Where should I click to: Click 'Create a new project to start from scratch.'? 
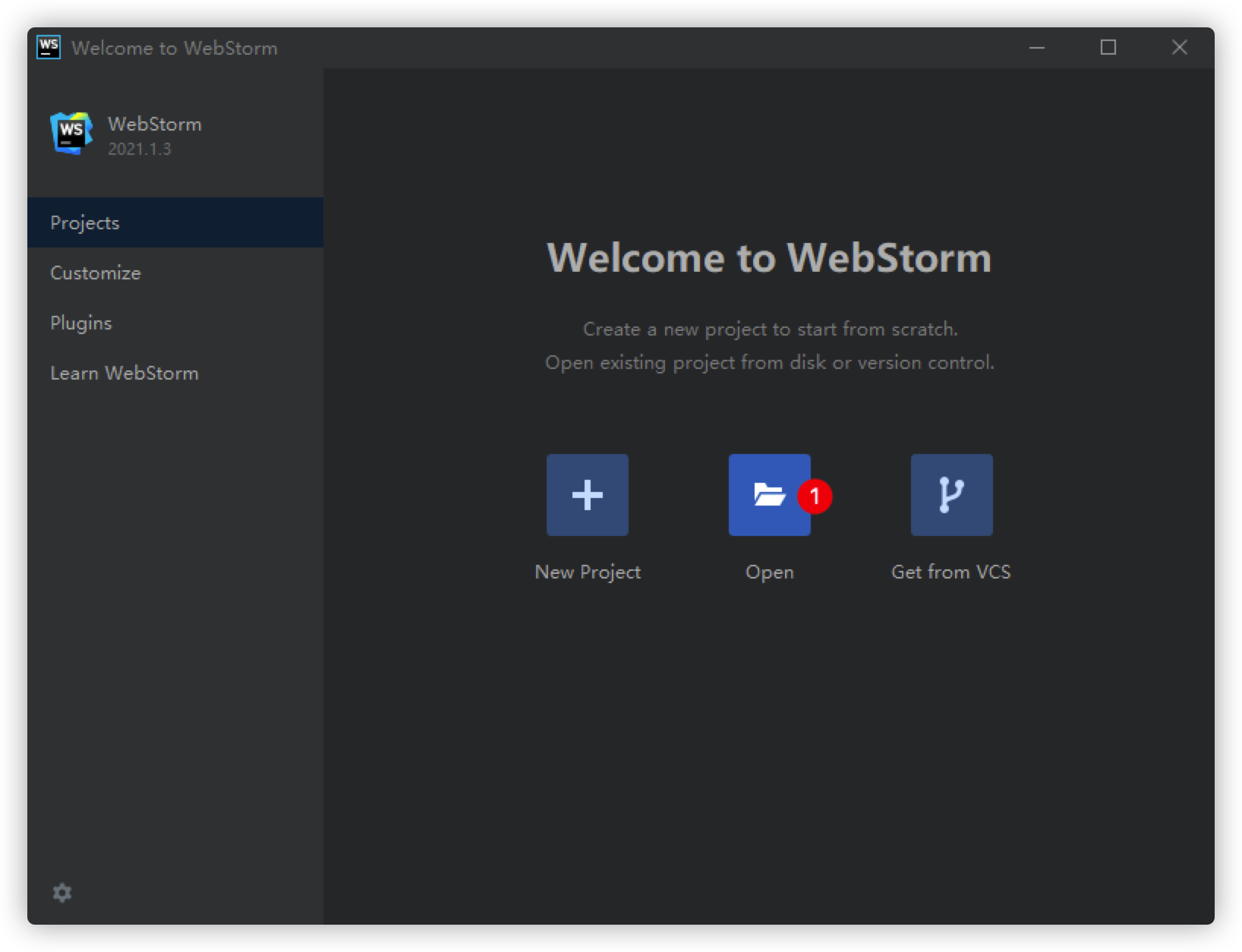(x=770, y=329)
